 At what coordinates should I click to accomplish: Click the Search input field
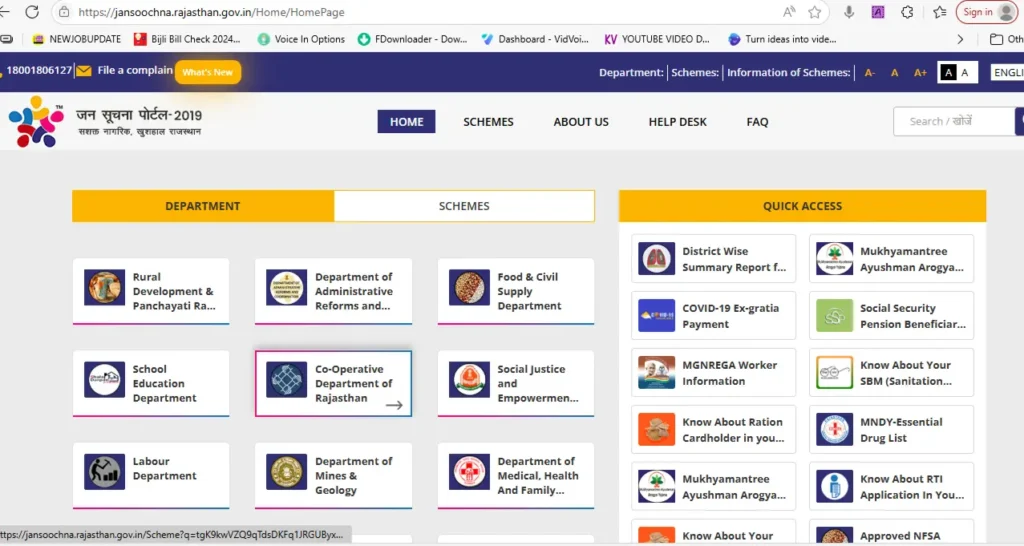(950, 121)
